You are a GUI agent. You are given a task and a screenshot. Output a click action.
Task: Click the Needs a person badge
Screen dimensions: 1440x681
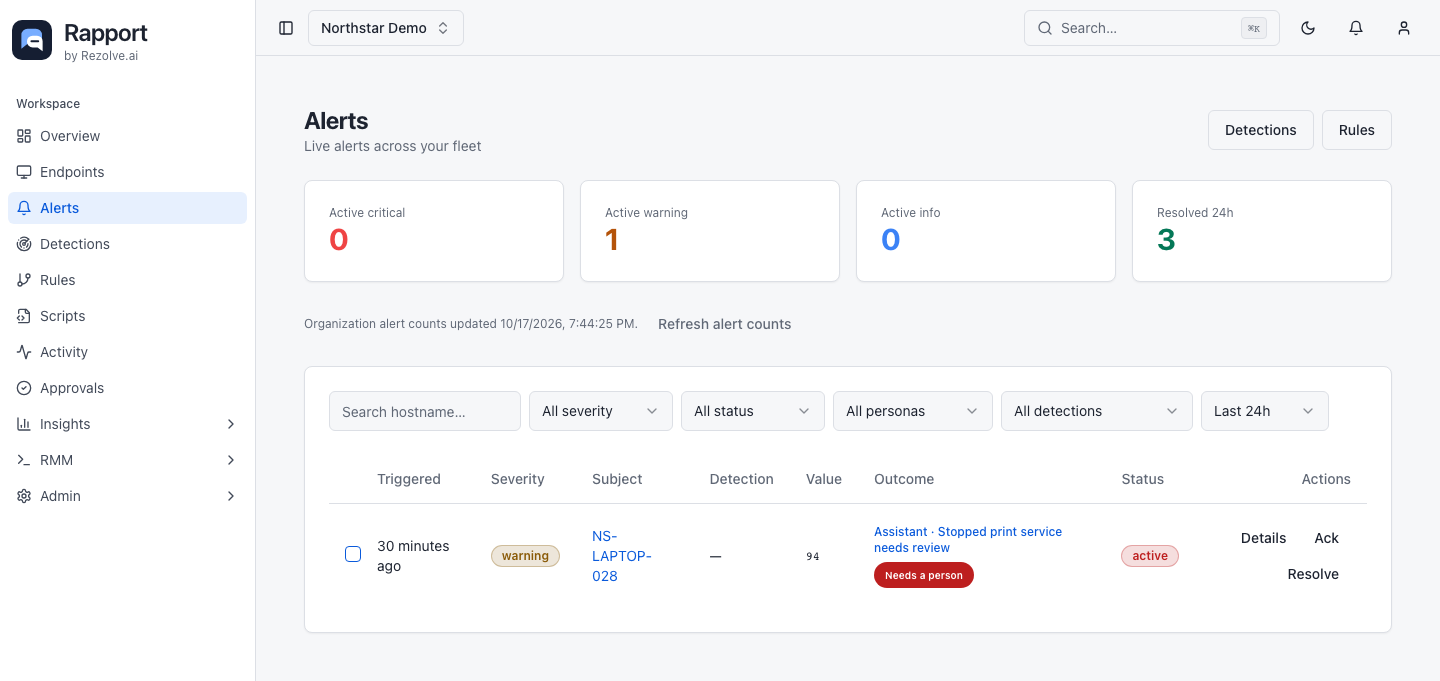[924, 575]
